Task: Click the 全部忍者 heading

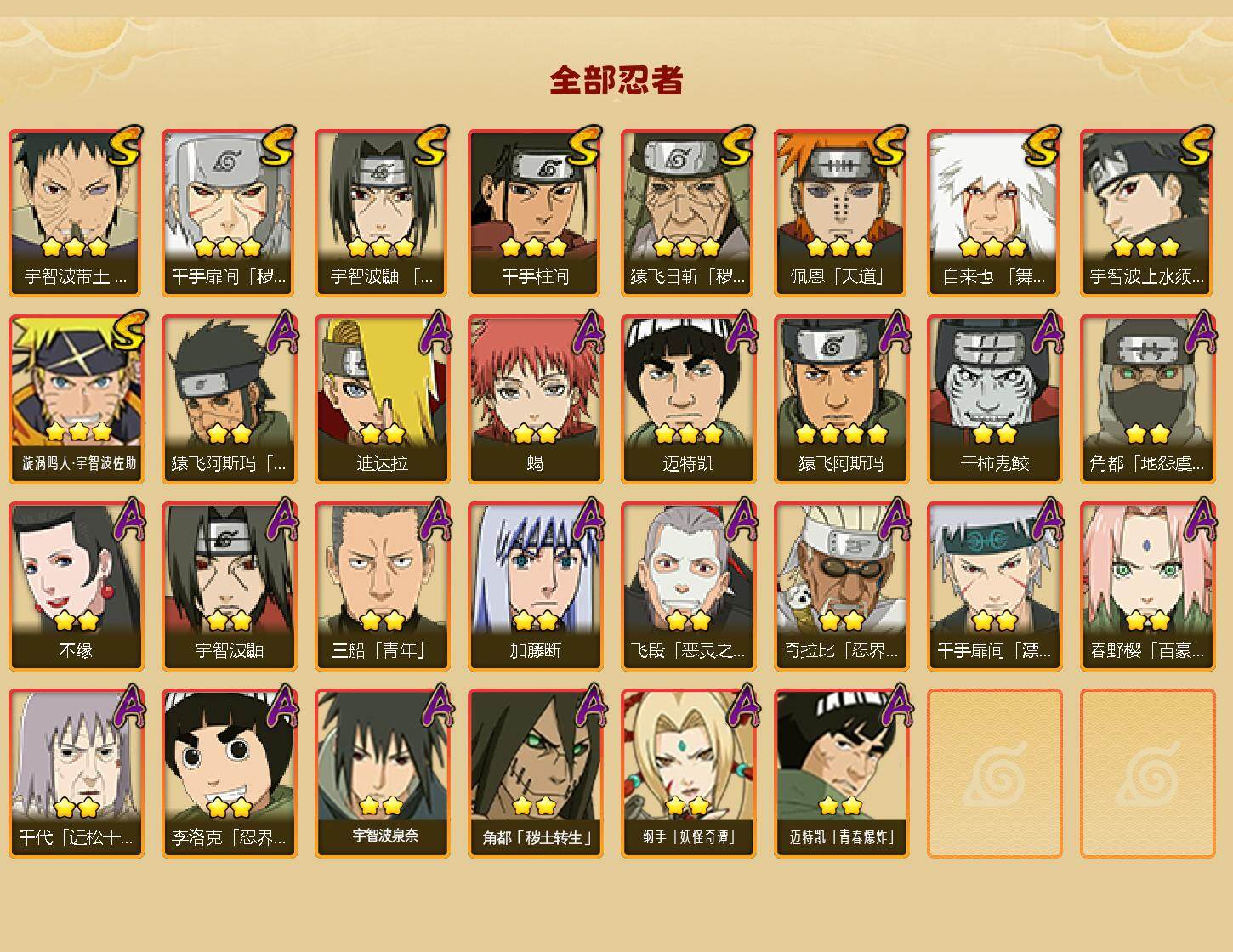Action: (x=616, y=80)
